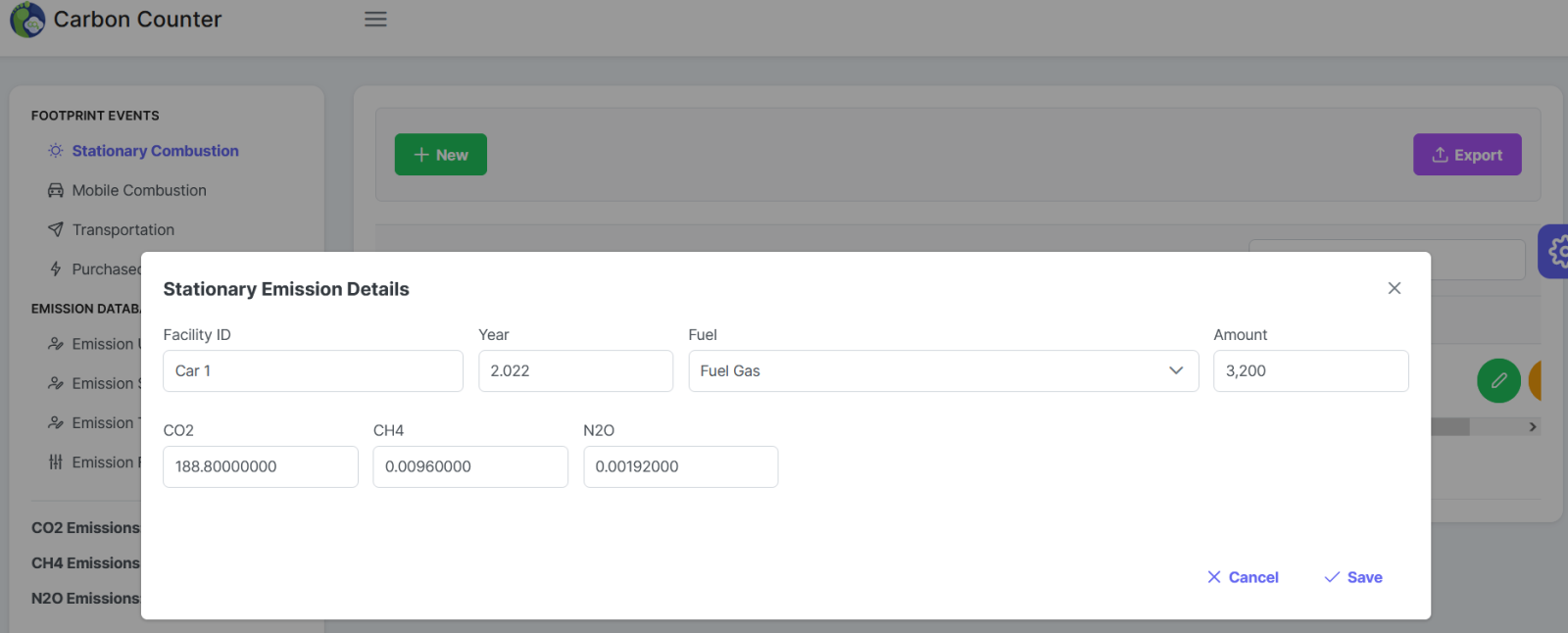The image size is (1568, 633).
Task: Click the horizontal scrollbar right arrow
Action: coord(1533,427)
